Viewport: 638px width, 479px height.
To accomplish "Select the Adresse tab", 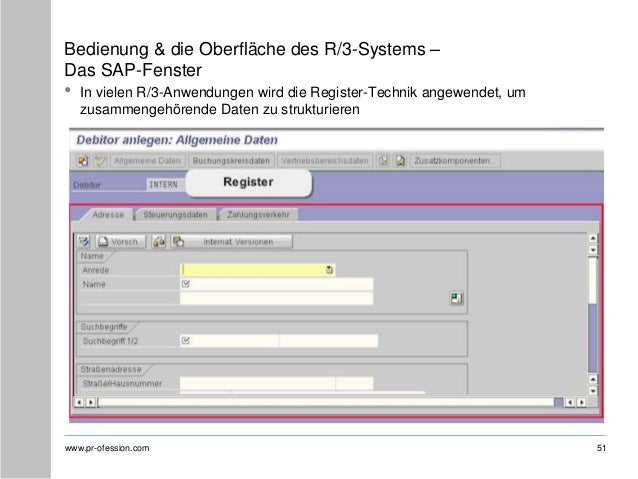I will 108,214.
